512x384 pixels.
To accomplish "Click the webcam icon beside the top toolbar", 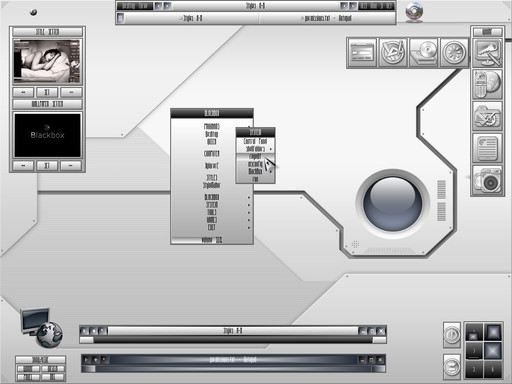I will pyautogui.click(x=414, y=12).
